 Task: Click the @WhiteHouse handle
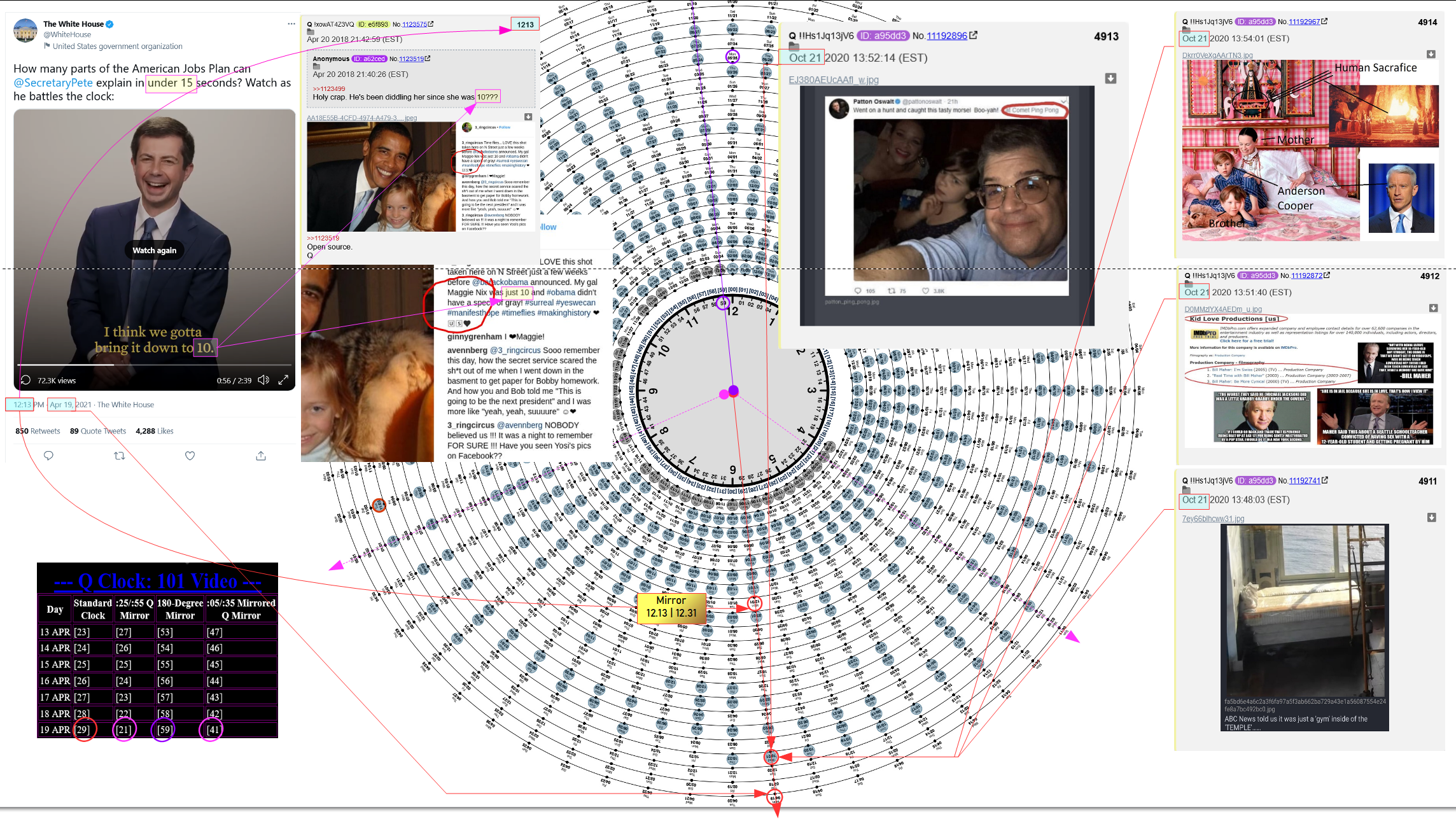click(x=67, y=35)
